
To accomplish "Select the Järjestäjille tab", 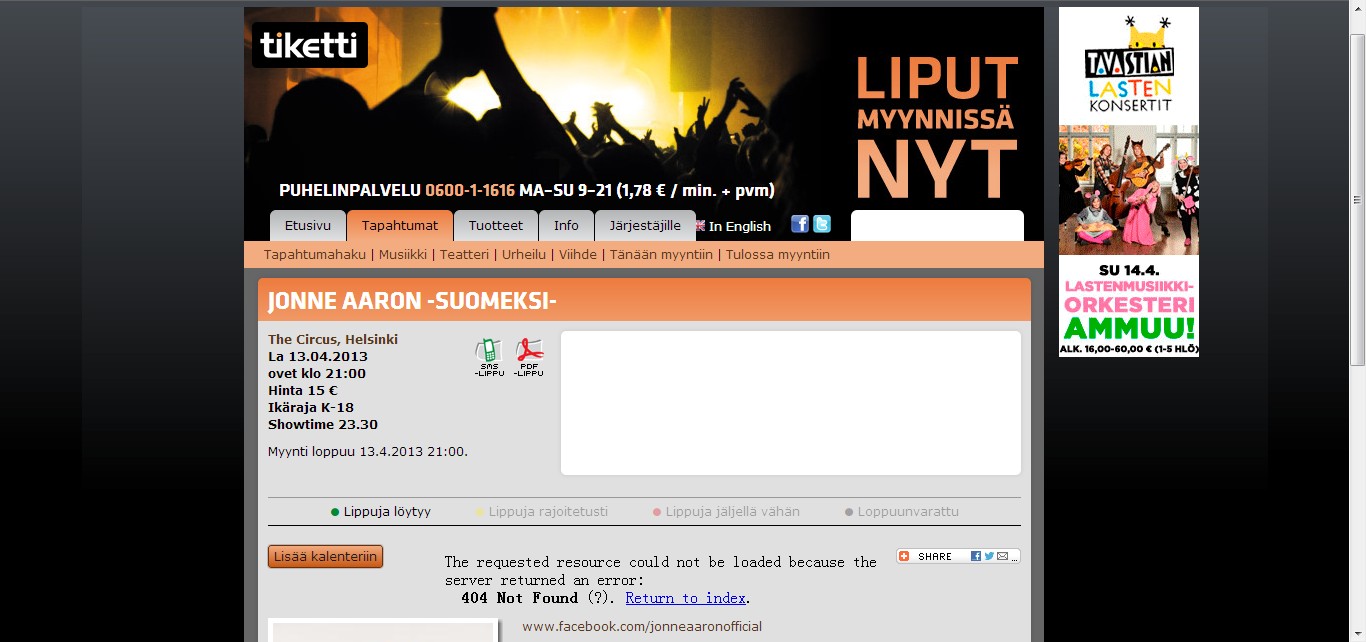I will [x=645, y=225].
